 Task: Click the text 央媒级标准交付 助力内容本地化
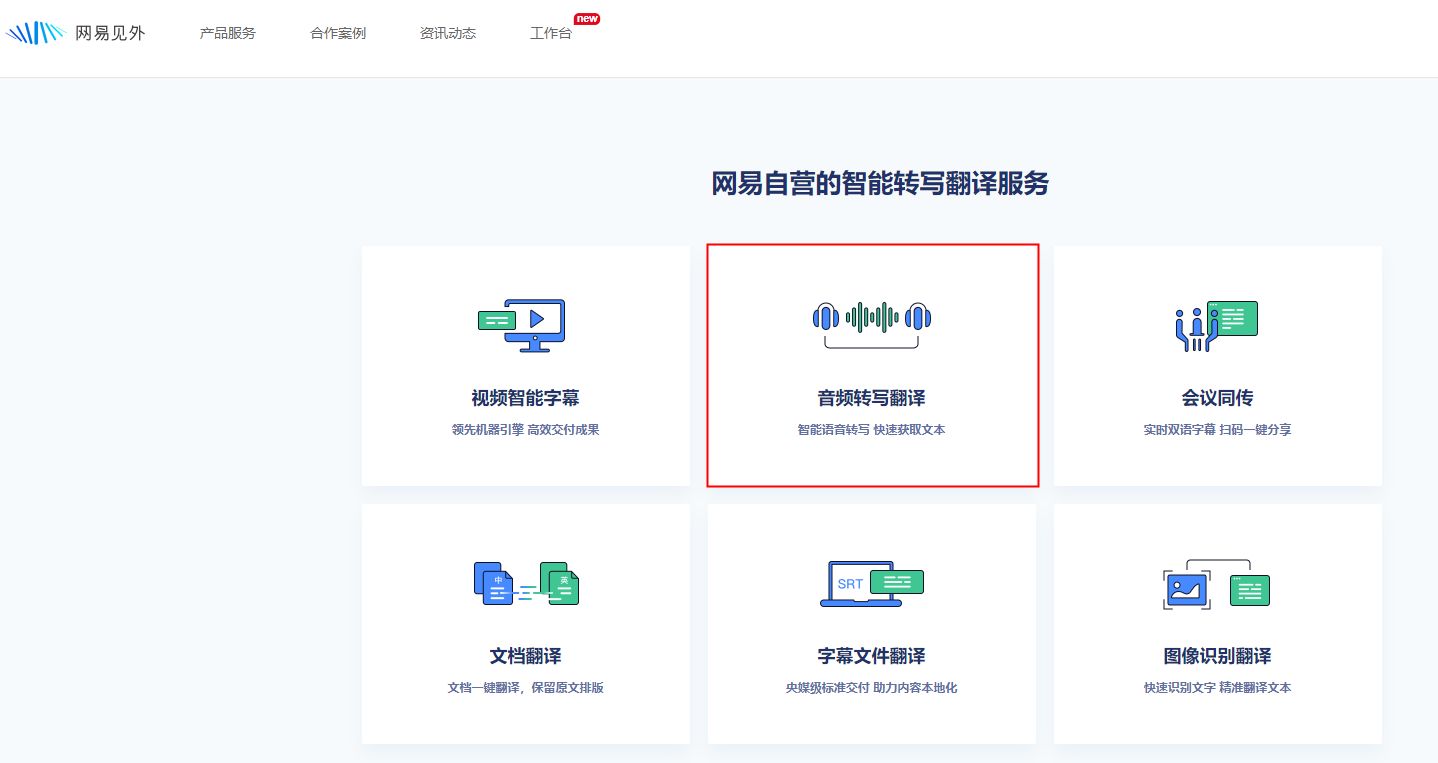click(x=872, y=688)
